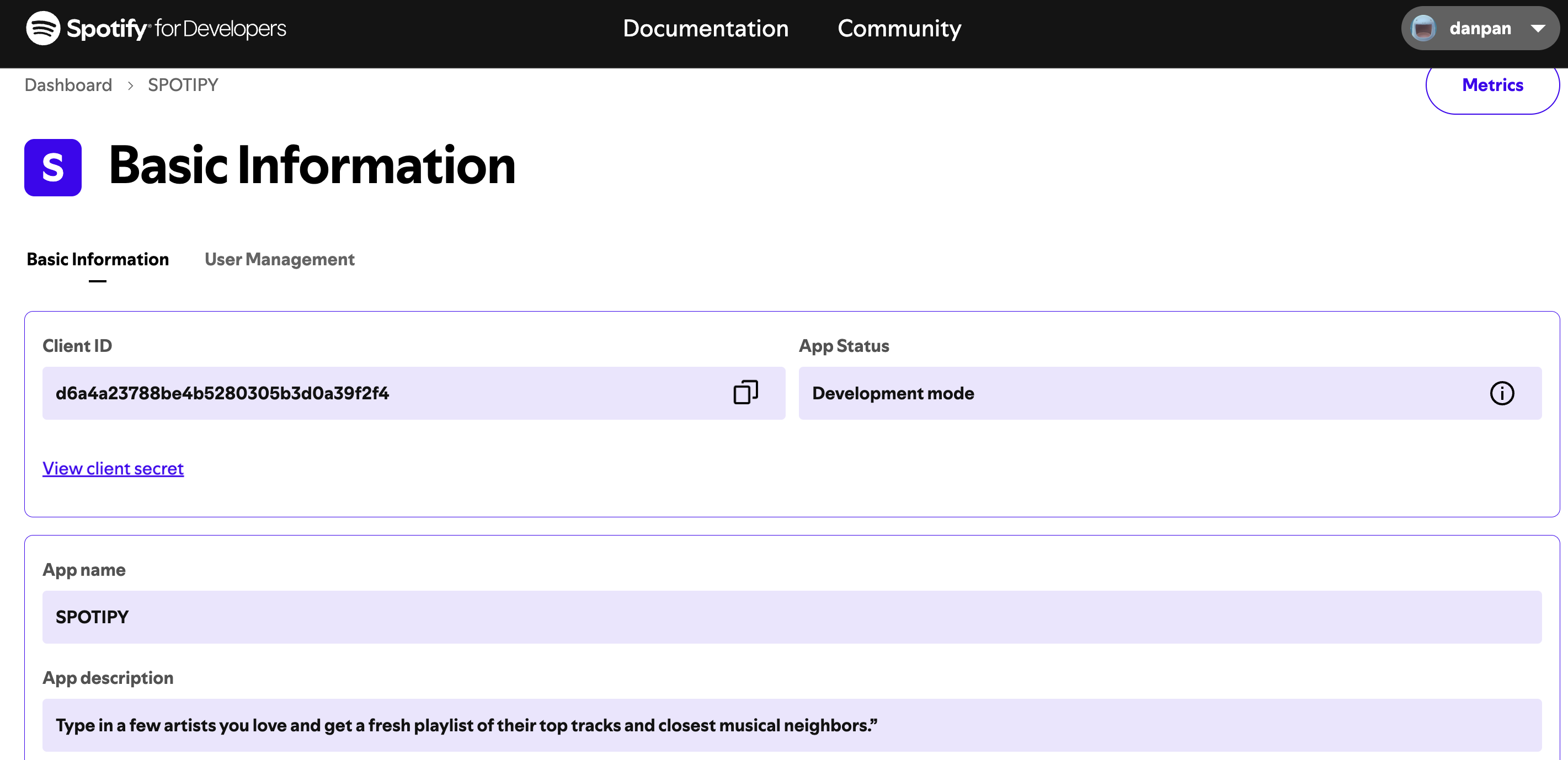Click the breadcrumb chevron separator
Screen dimensions: 1568x760
point(130,85)
